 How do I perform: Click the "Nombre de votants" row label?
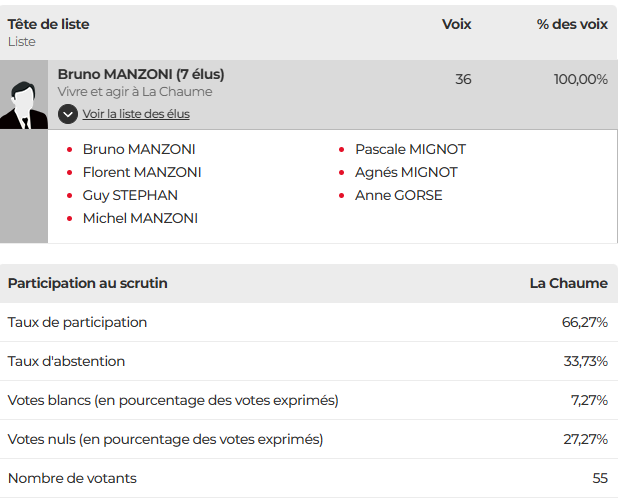(x=72, y=478)
